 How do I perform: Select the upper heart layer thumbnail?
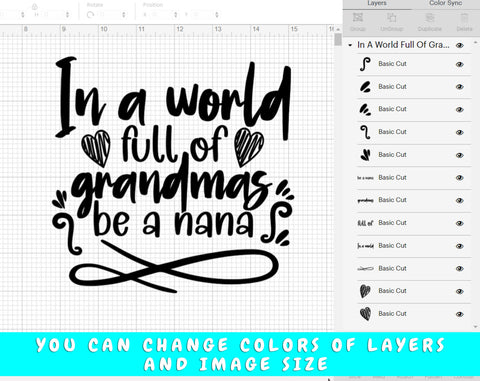365,291
